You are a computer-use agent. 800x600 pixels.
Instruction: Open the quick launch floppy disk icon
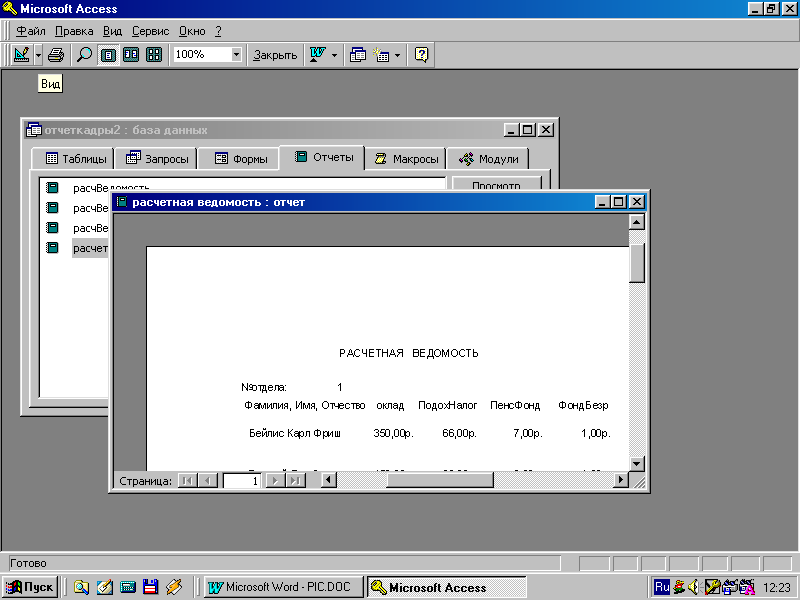tap(150, 587)
